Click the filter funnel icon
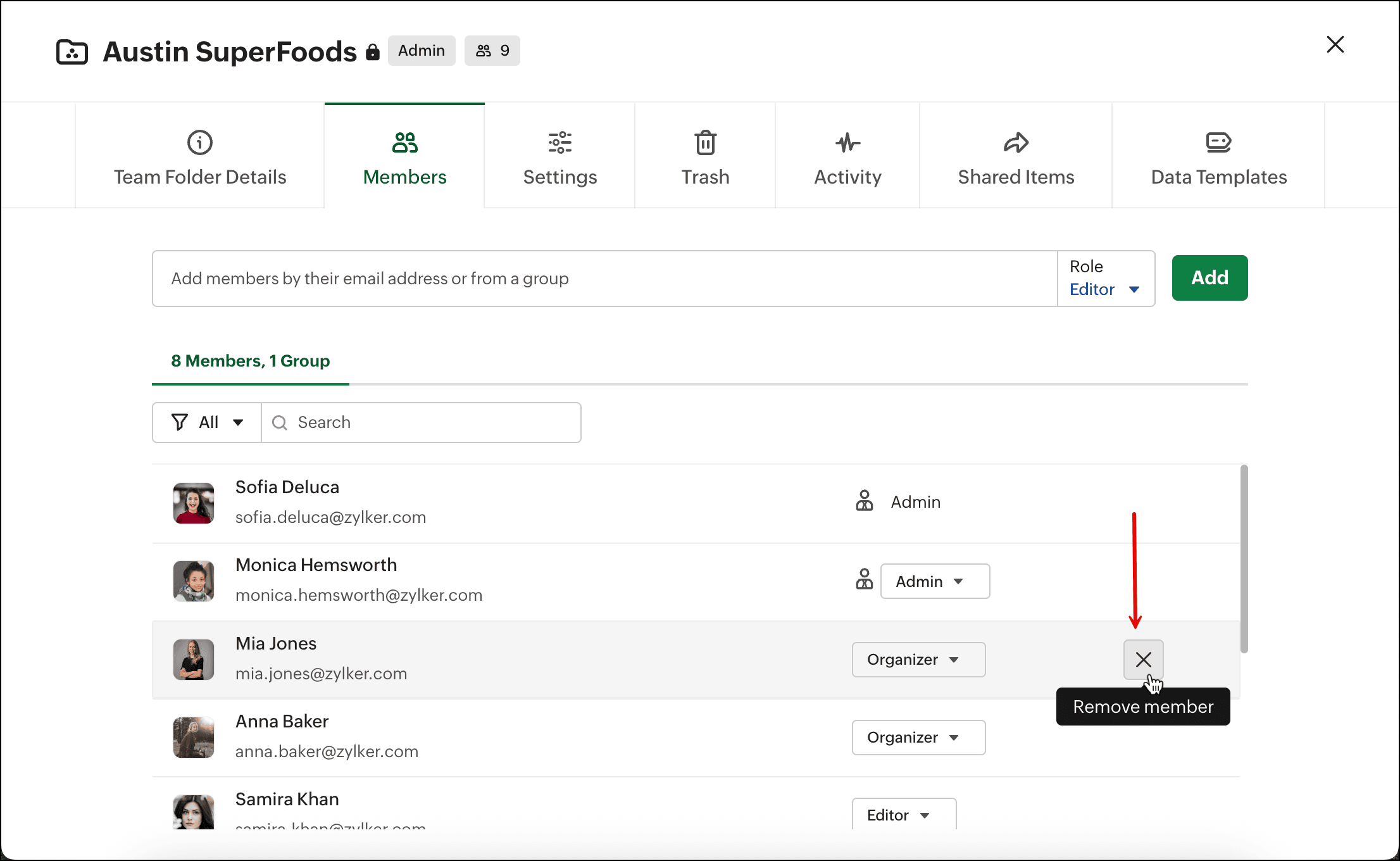Viewport: 1400px width, 861px height. click(x=180, y=422)
